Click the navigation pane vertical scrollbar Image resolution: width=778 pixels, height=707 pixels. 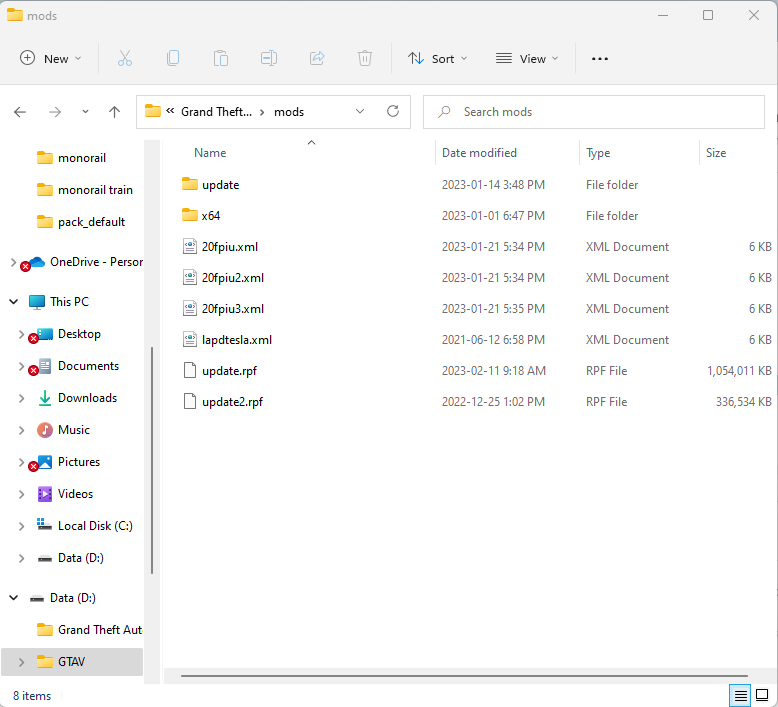(x=152, y=460)
